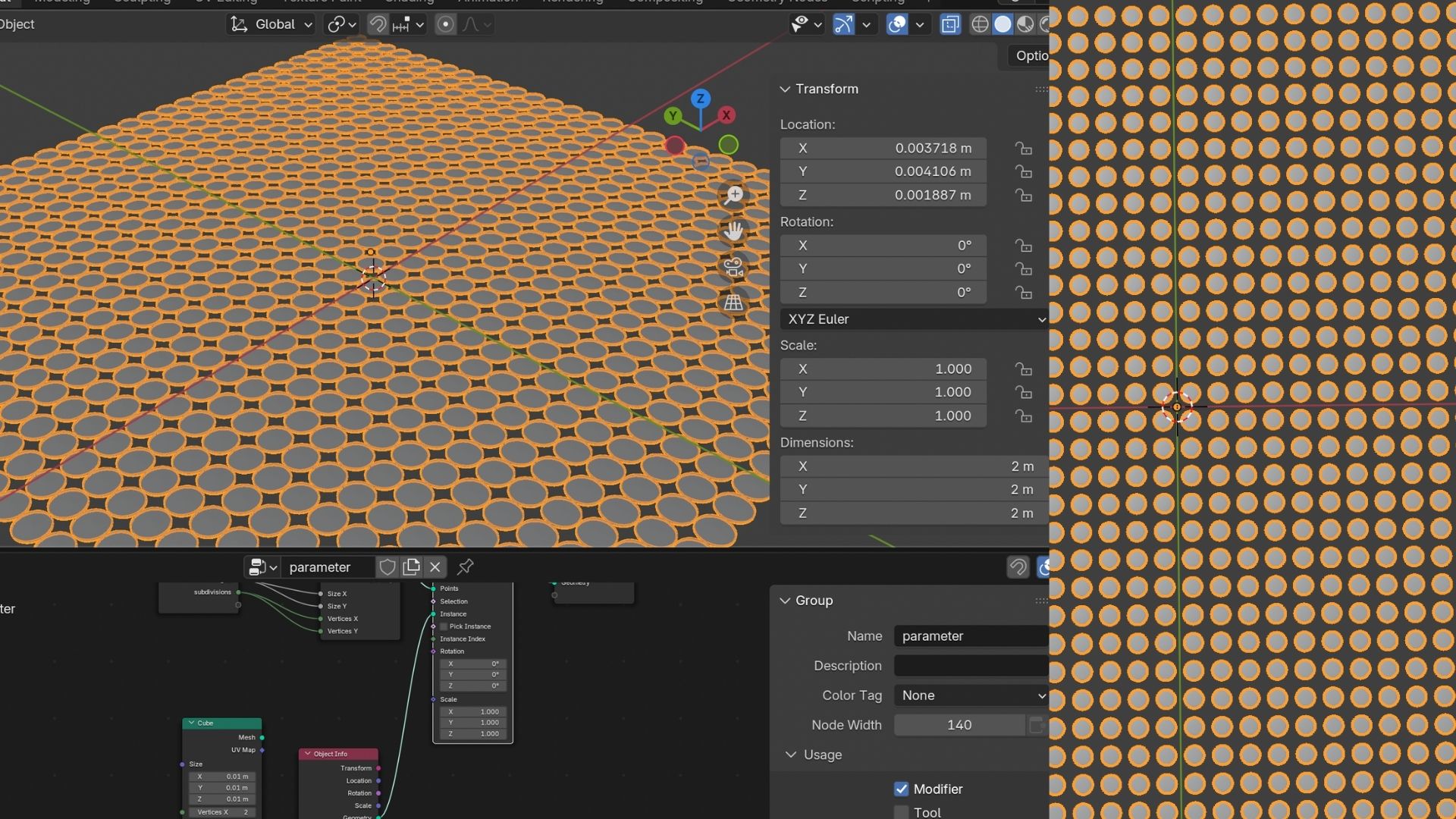Viewport: 1456px width, 819px height.
Task: Click fake user shield for parameter
Action: [x=388, y=566]
